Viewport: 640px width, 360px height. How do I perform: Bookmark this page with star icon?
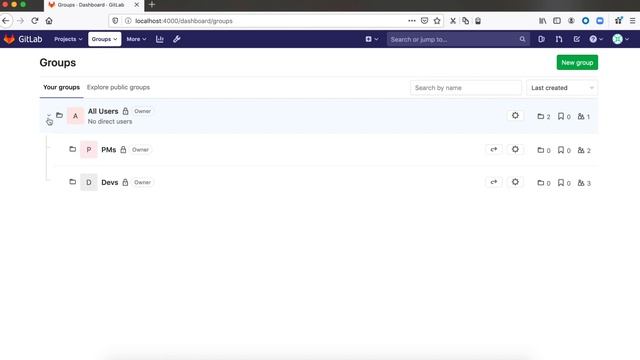coord(437,21)
